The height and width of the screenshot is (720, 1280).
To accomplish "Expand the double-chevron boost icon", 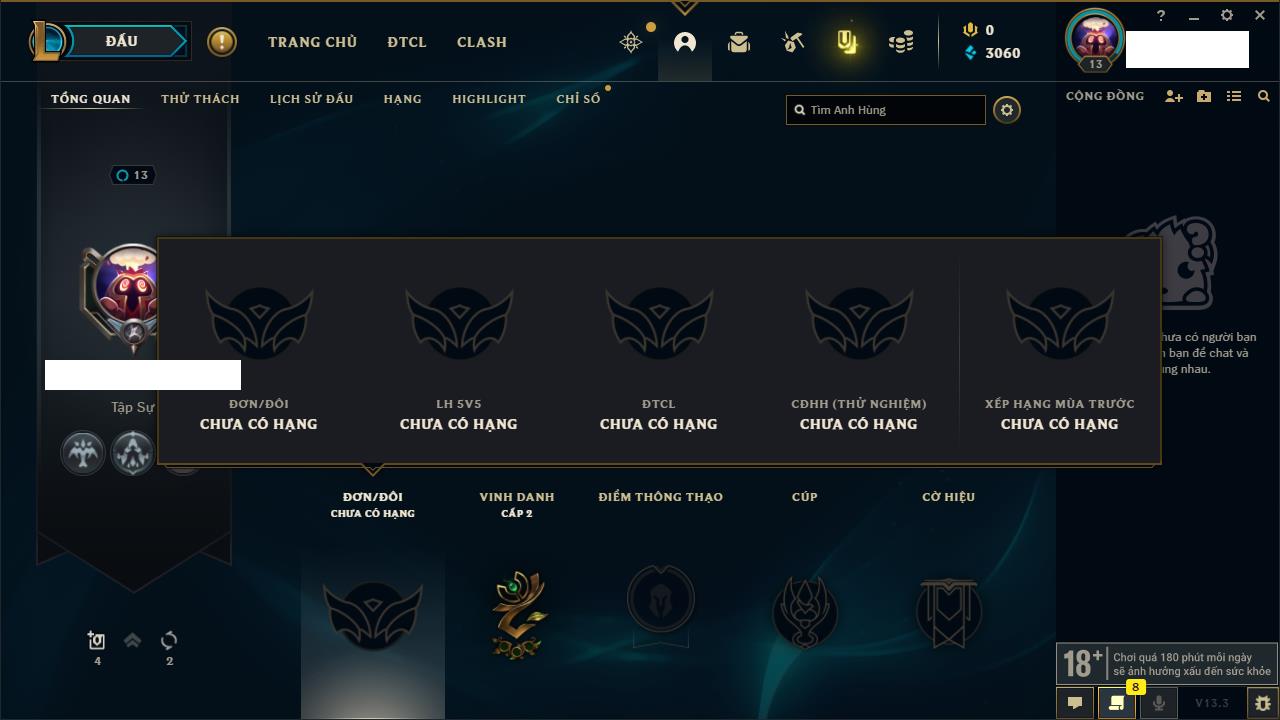I will coord(132,640).
